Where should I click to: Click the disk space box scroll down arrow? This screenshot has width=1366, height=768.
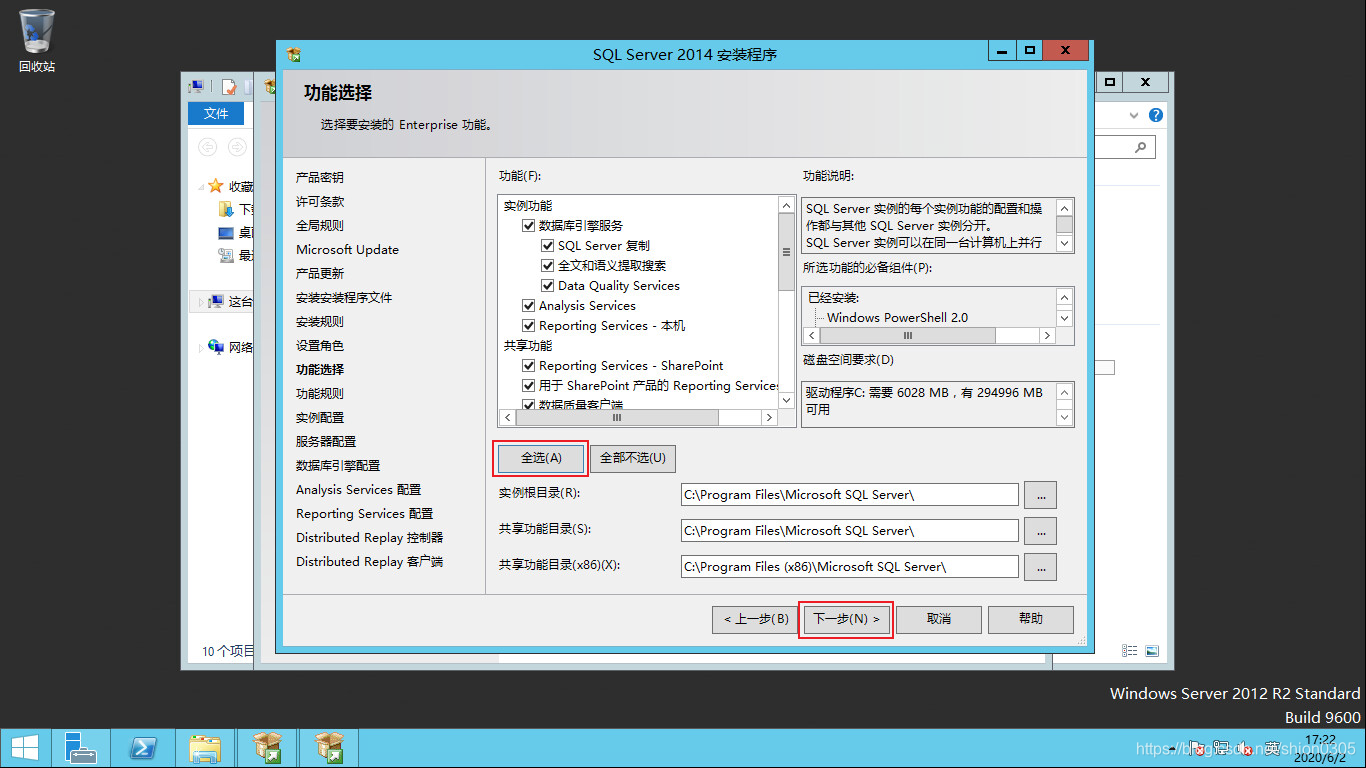1065,418
